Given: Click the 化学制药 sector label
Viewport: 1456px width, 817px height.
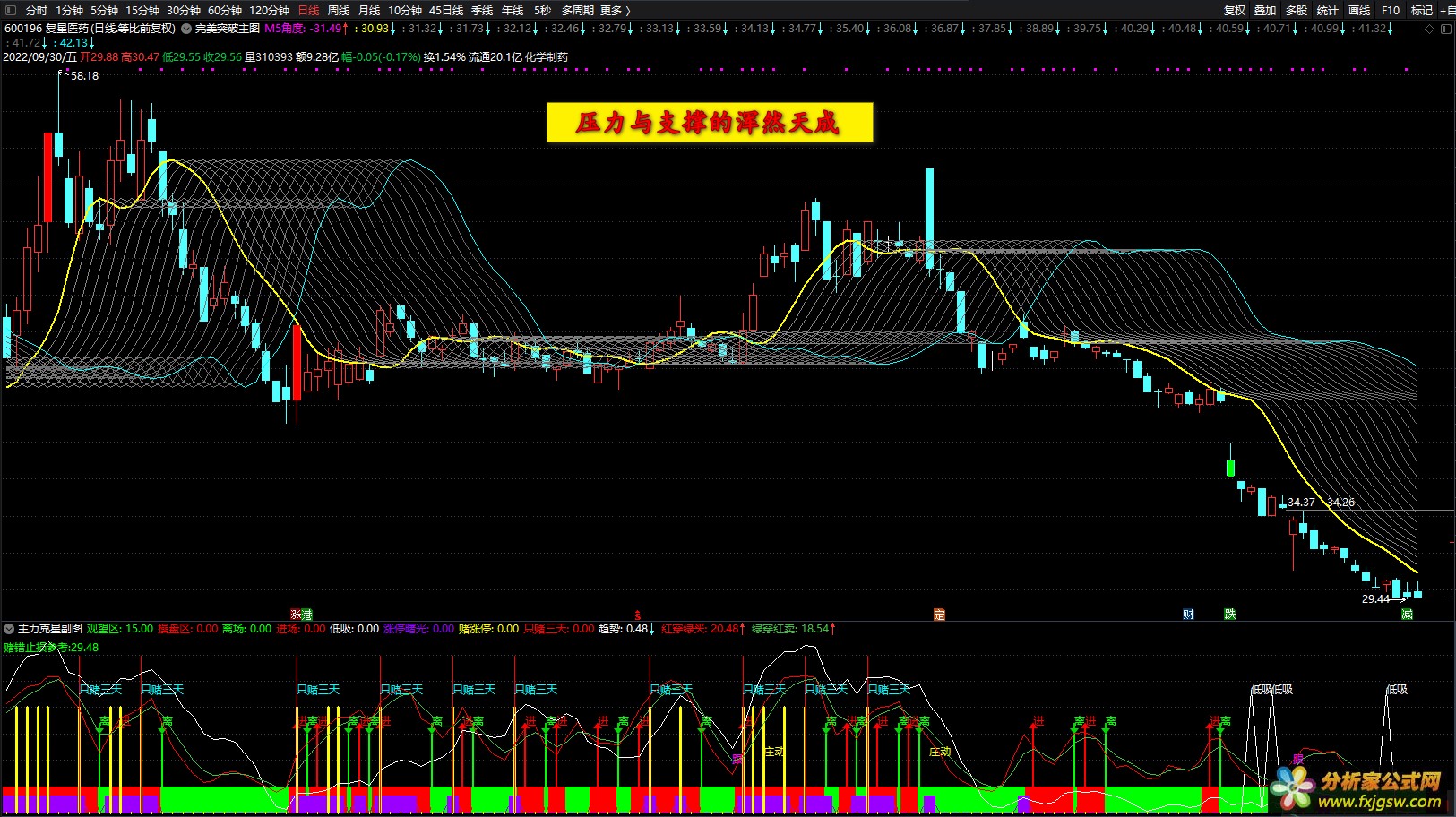Looking at the screenshot, I should point(547,57).
